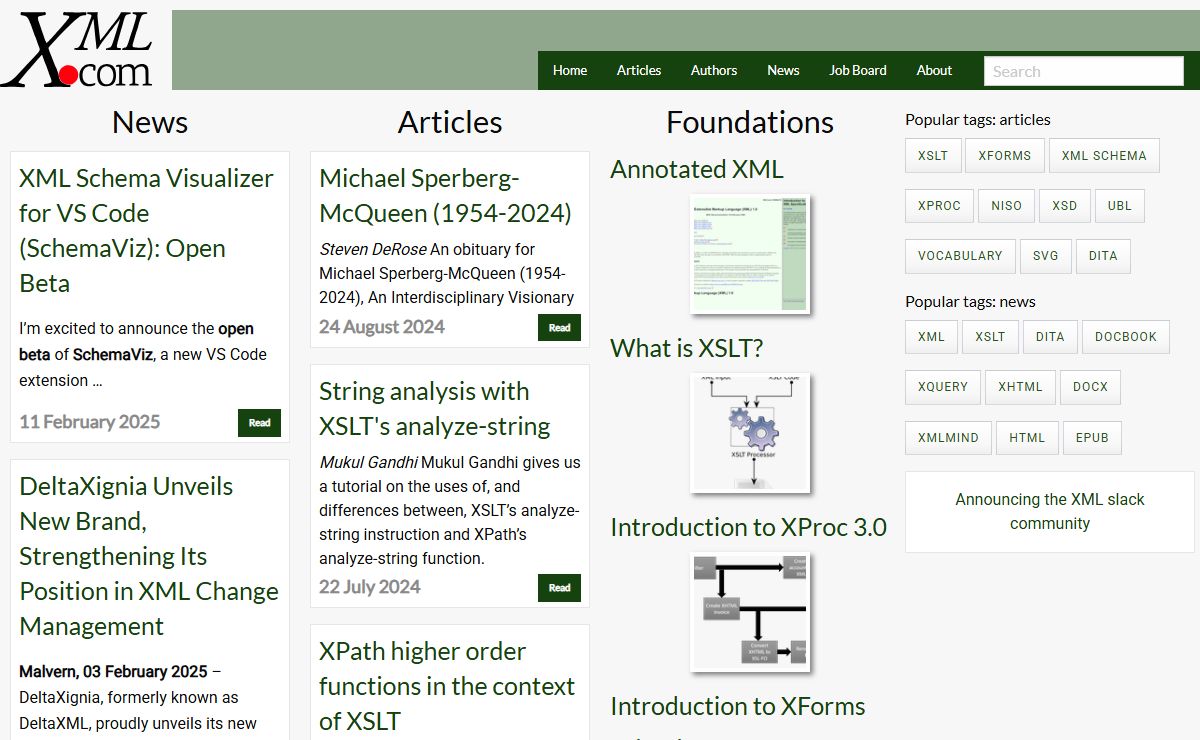Click author name Mukul Gandhi
The height and width of the screenshot is (740, 1200).
368,462
